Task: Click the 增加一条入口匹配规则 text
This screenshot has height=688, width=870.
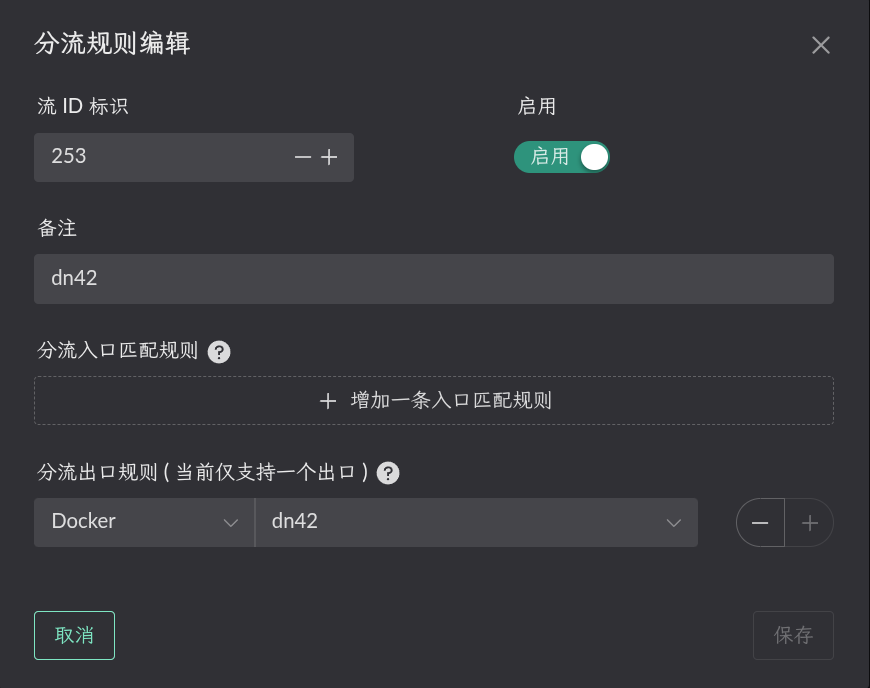Action: 451,401
